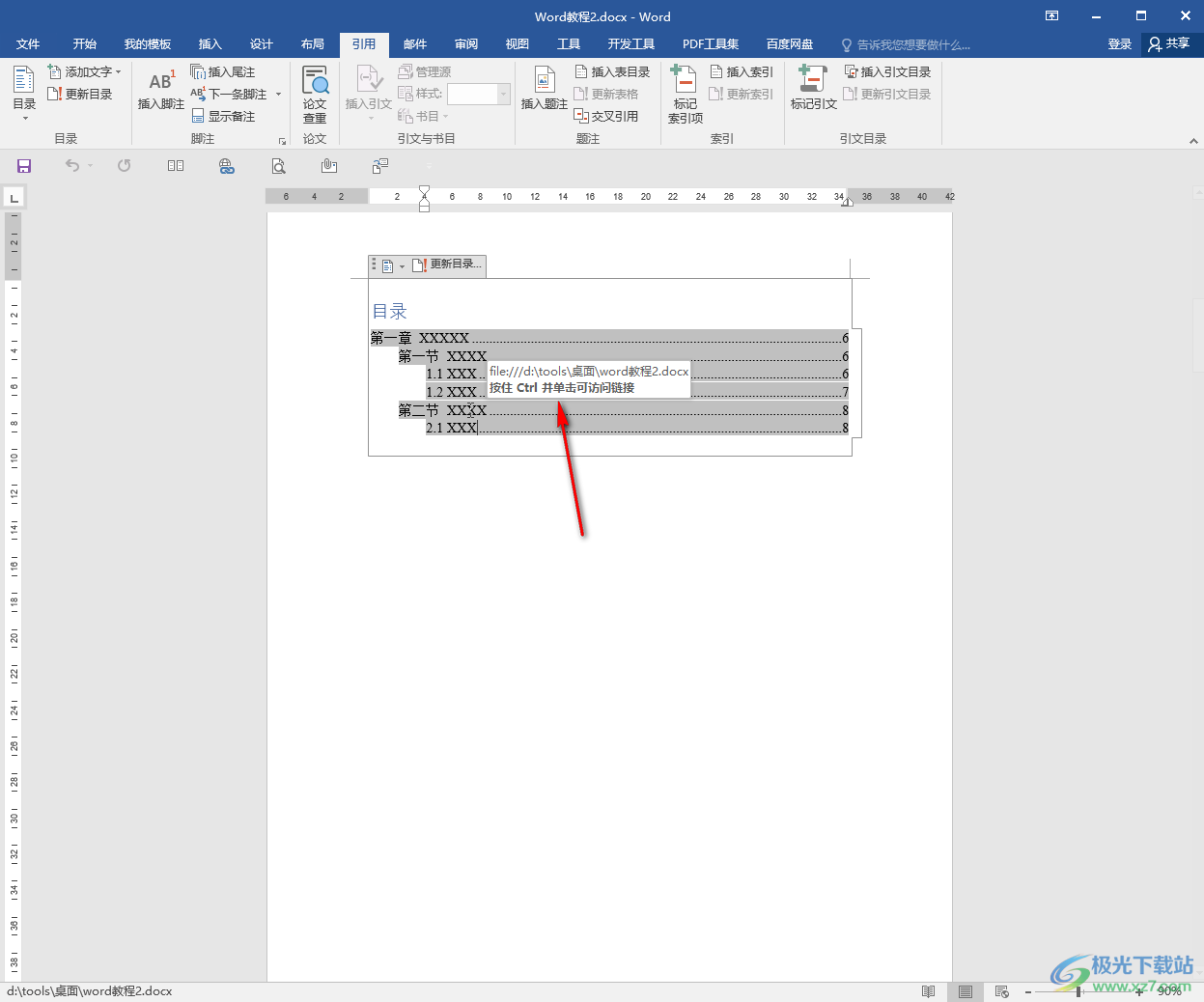Viewport: 1204px width, 1002px height.
Task: Click the ribbon display options icon
Action: point(1052,15)
